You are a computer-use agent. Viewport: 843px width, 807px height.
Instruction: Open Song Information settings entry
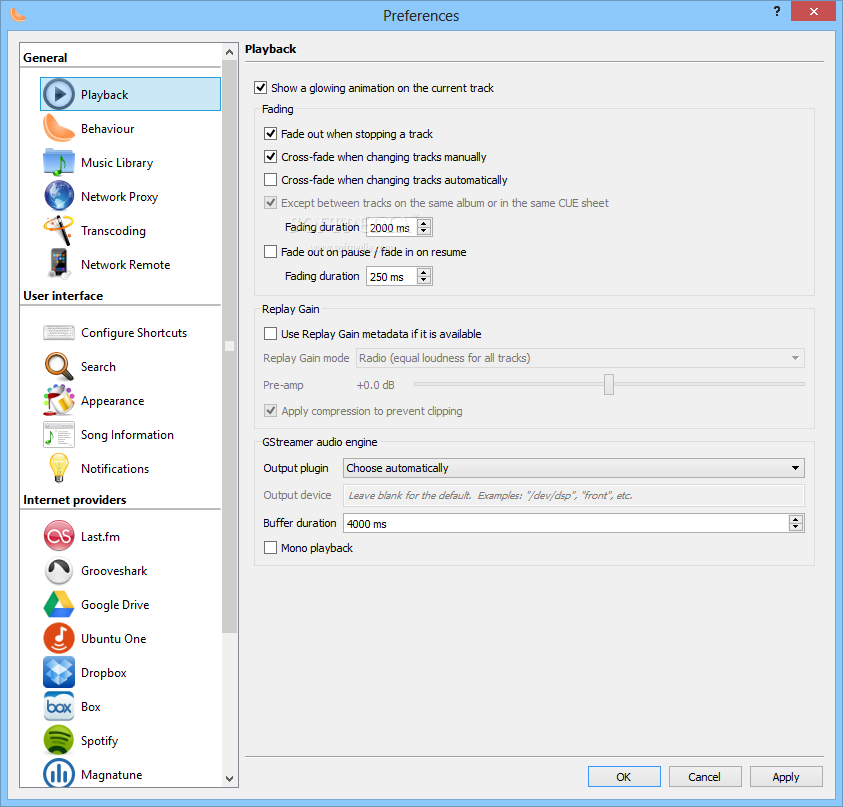coord(130,434)
